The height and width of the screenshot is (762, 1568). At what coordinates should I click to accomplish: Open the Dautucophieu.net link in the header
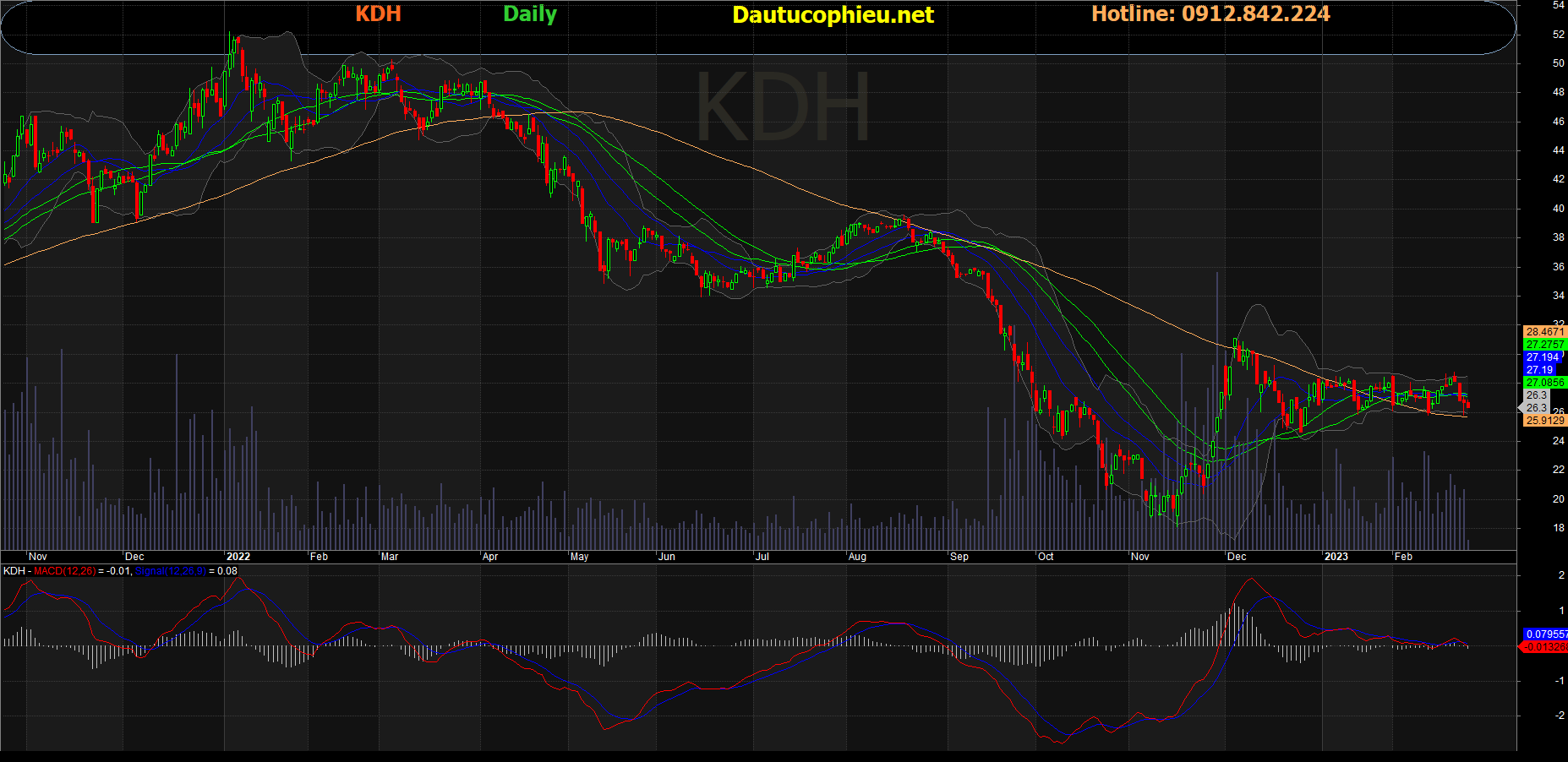[833, 15]
